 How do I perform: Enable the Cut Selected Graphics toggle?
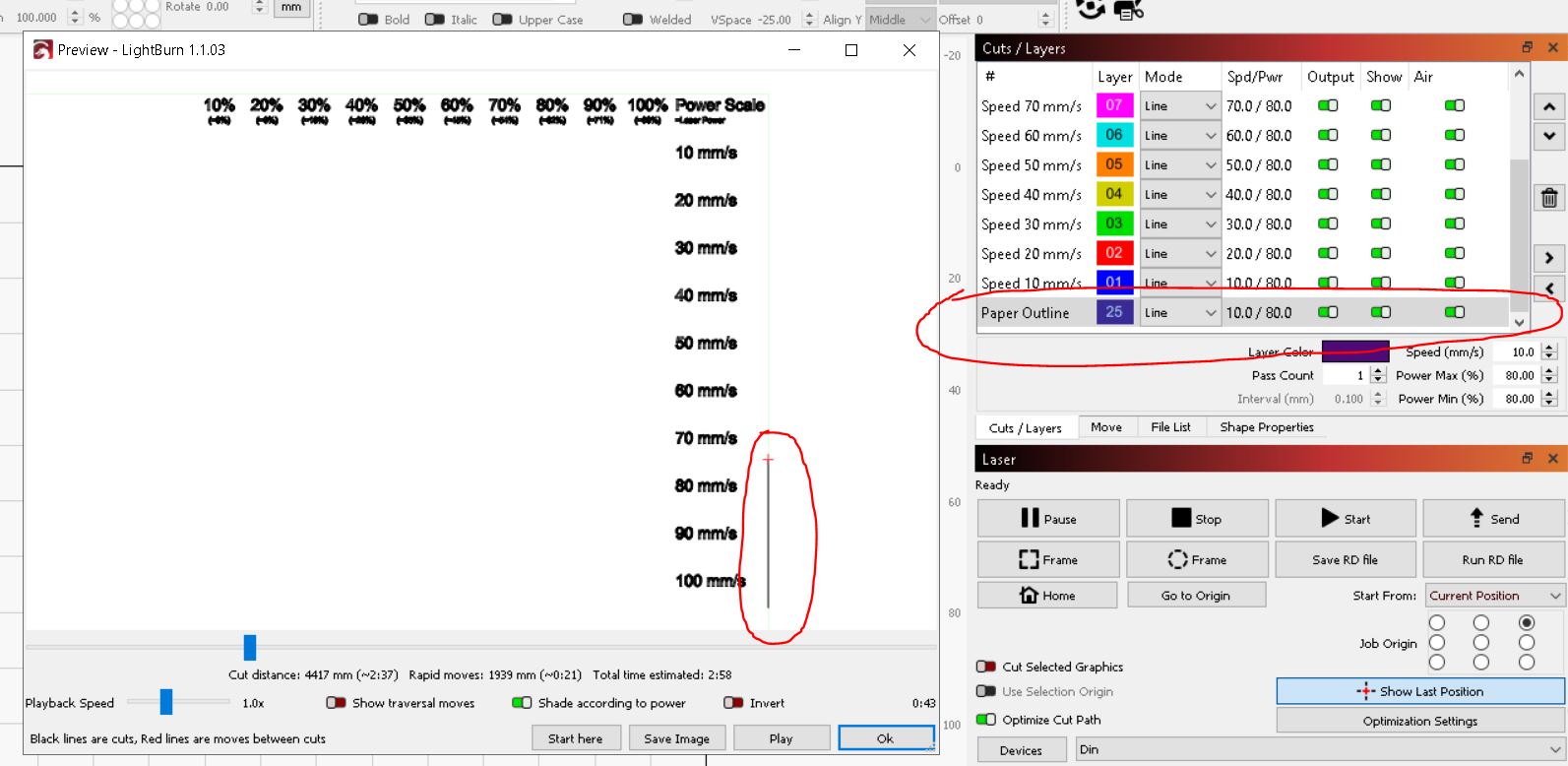coord(985,667)
